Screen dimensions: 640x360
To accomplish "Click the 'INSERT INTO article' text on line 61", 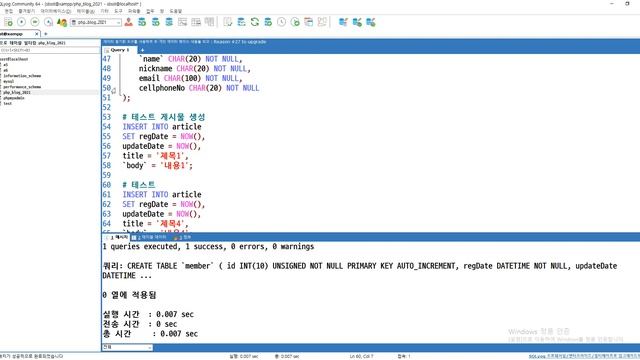I will [162, 194].
